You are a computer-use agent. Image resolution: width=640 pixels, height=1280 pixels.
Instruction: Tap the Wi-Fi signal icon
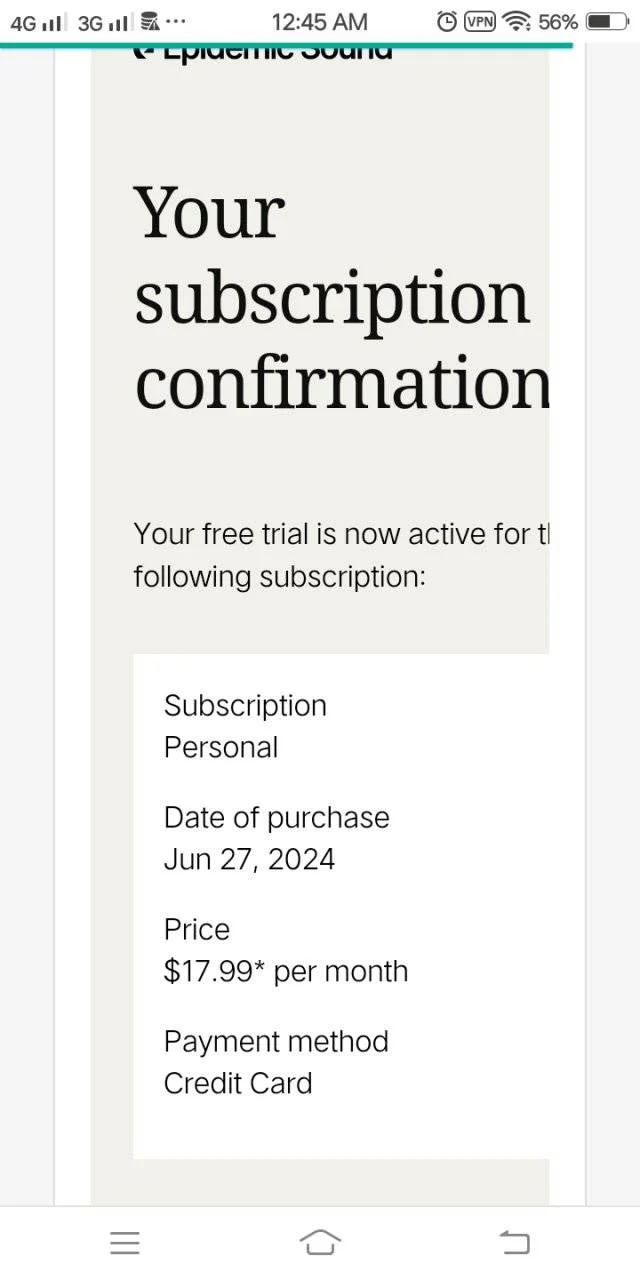click(517, 21)
